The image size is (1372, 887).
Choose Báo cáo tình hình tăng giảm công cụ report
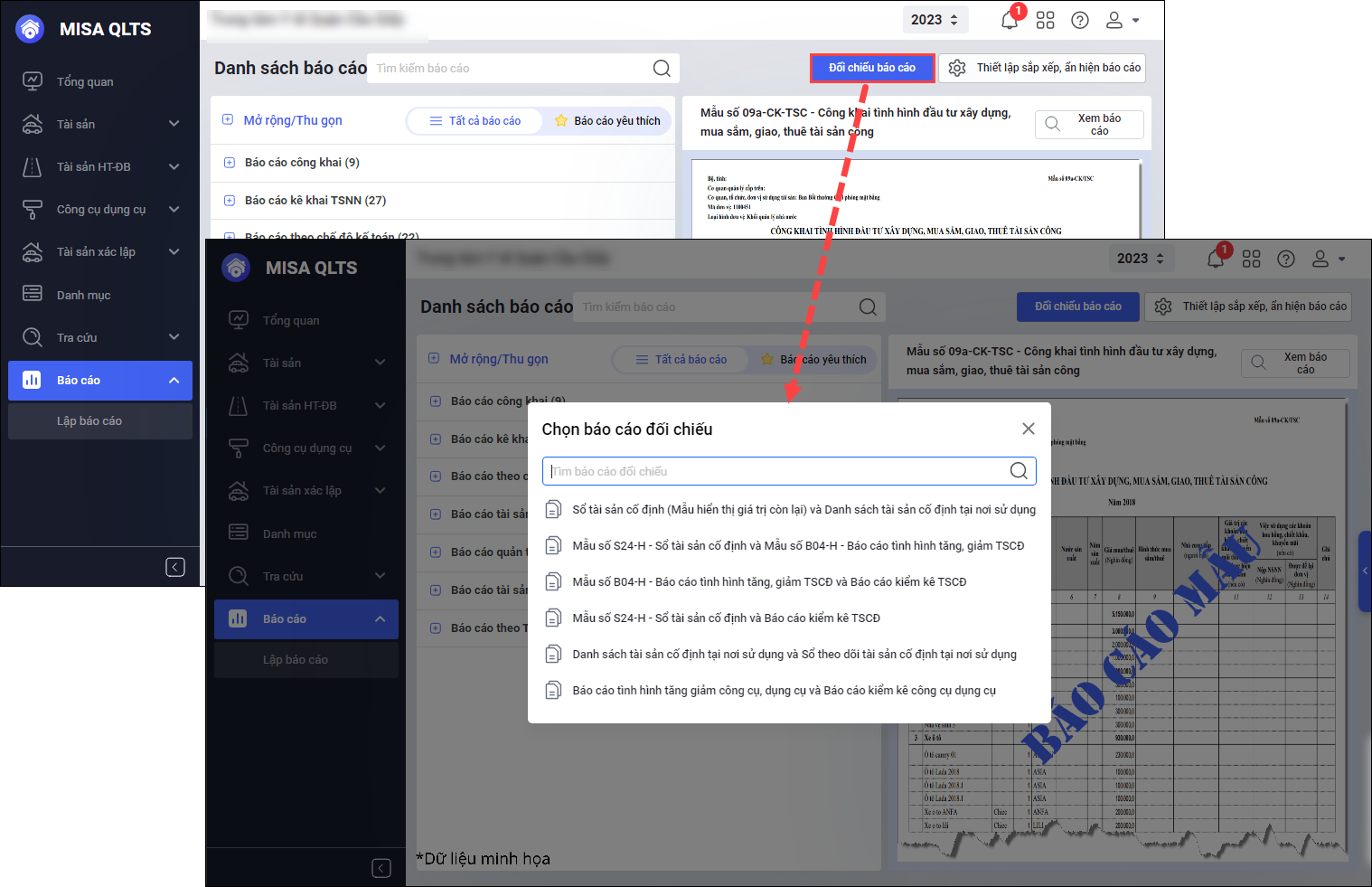[784, 691]
